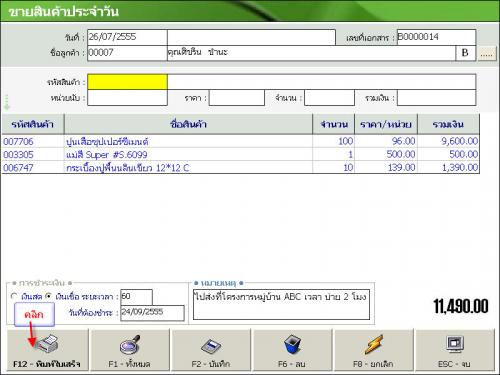Viewport: 500px width, 375px height.
Task: Click the ESC exit monitor icon
Action: [x=455, y=344]
